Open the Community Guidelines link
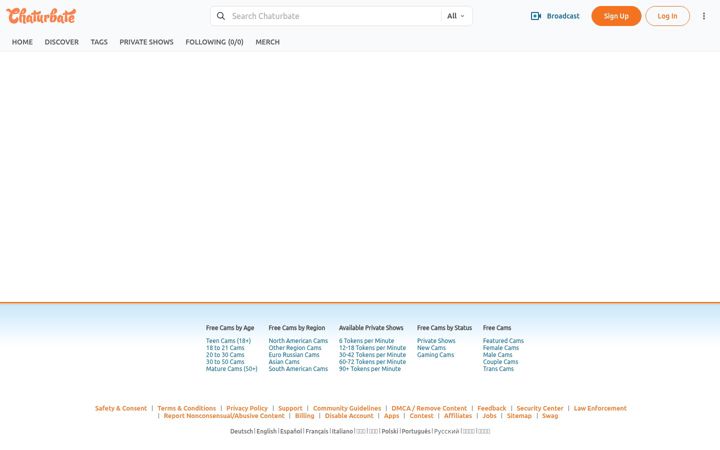This screenshot has height=450, width=720. pos(347,408)
